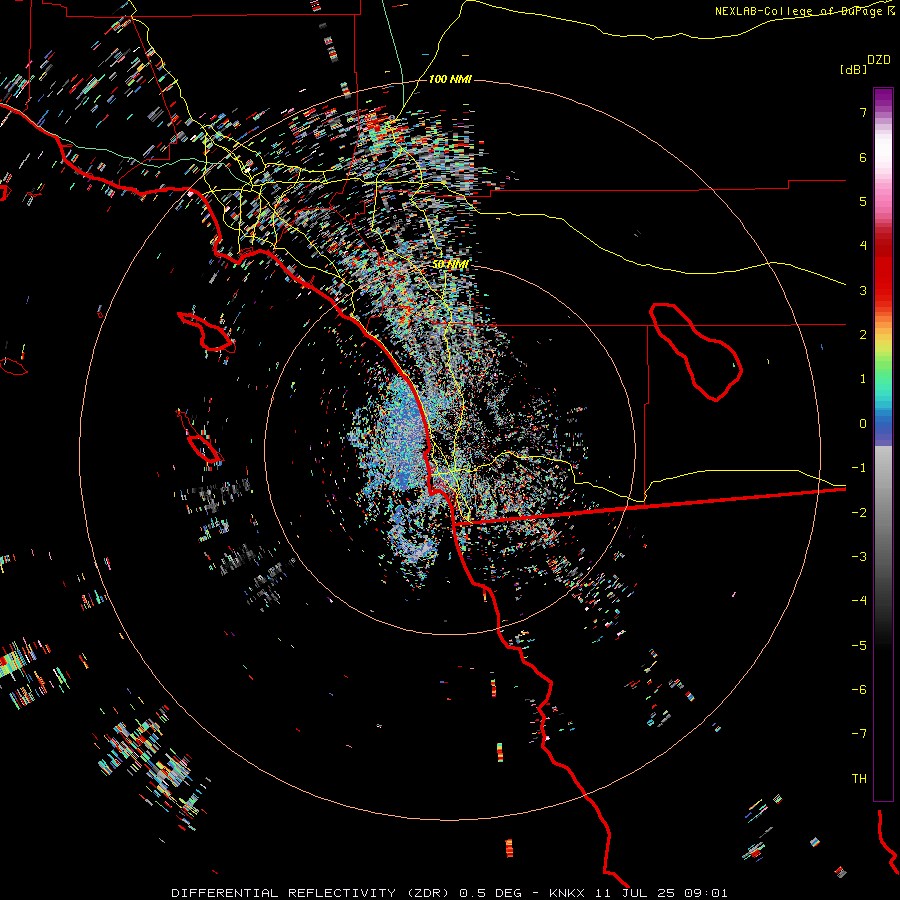Viewport: 900px width, 900px height.
Task: Click the 0 value on color scale
Action: [x=863, y=424]
